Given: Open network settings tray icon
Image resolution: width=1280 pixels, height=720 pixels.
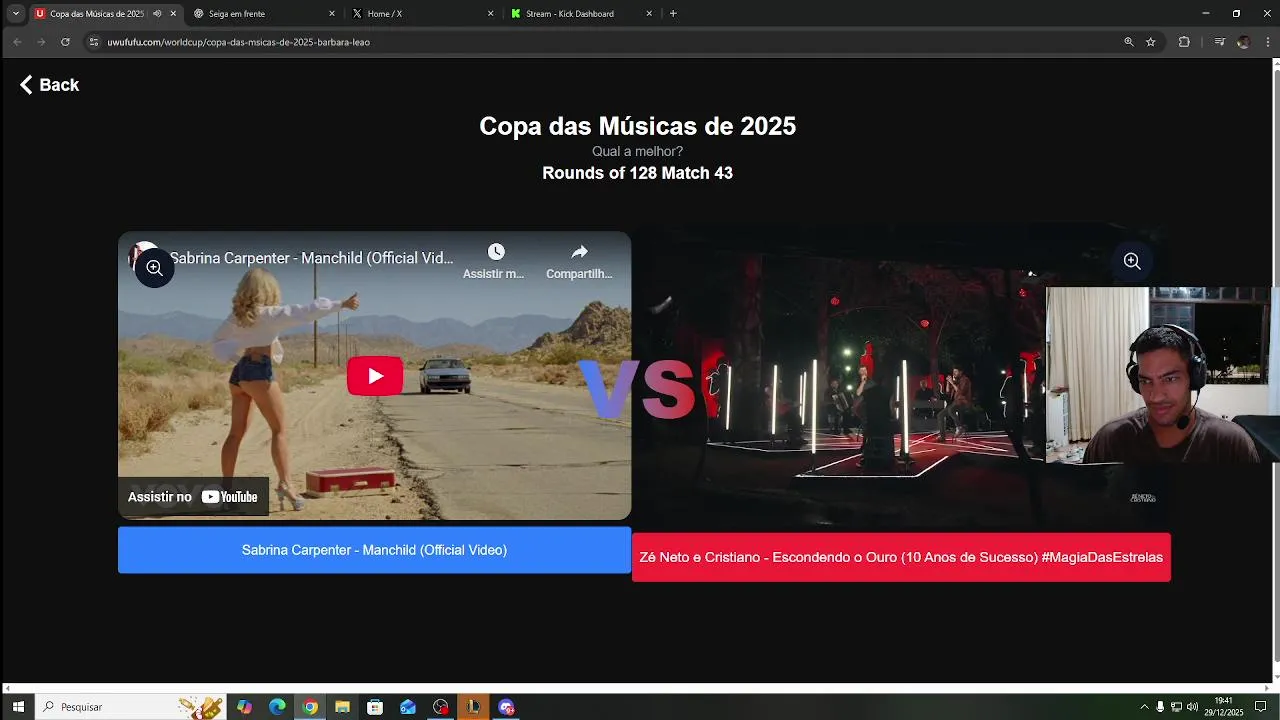Looking at the screenshot, I should [1176, 707].
